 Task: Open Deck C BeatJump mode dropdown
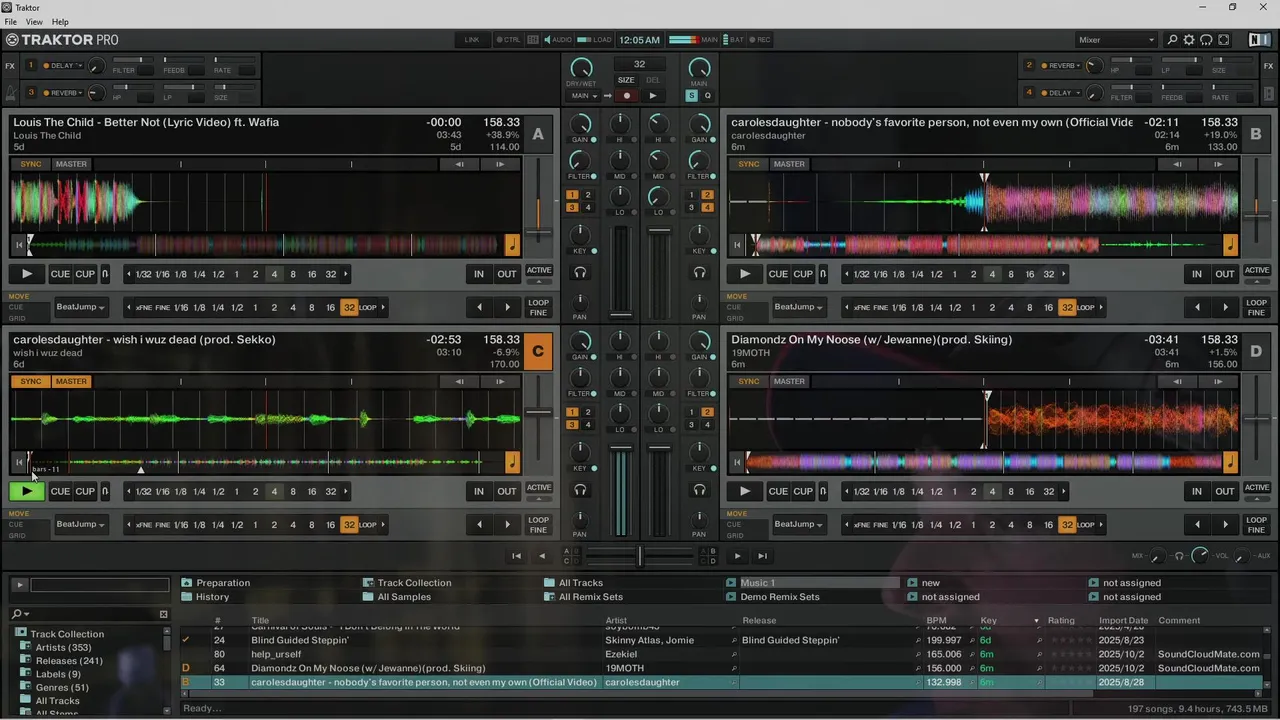pos(81,524)
